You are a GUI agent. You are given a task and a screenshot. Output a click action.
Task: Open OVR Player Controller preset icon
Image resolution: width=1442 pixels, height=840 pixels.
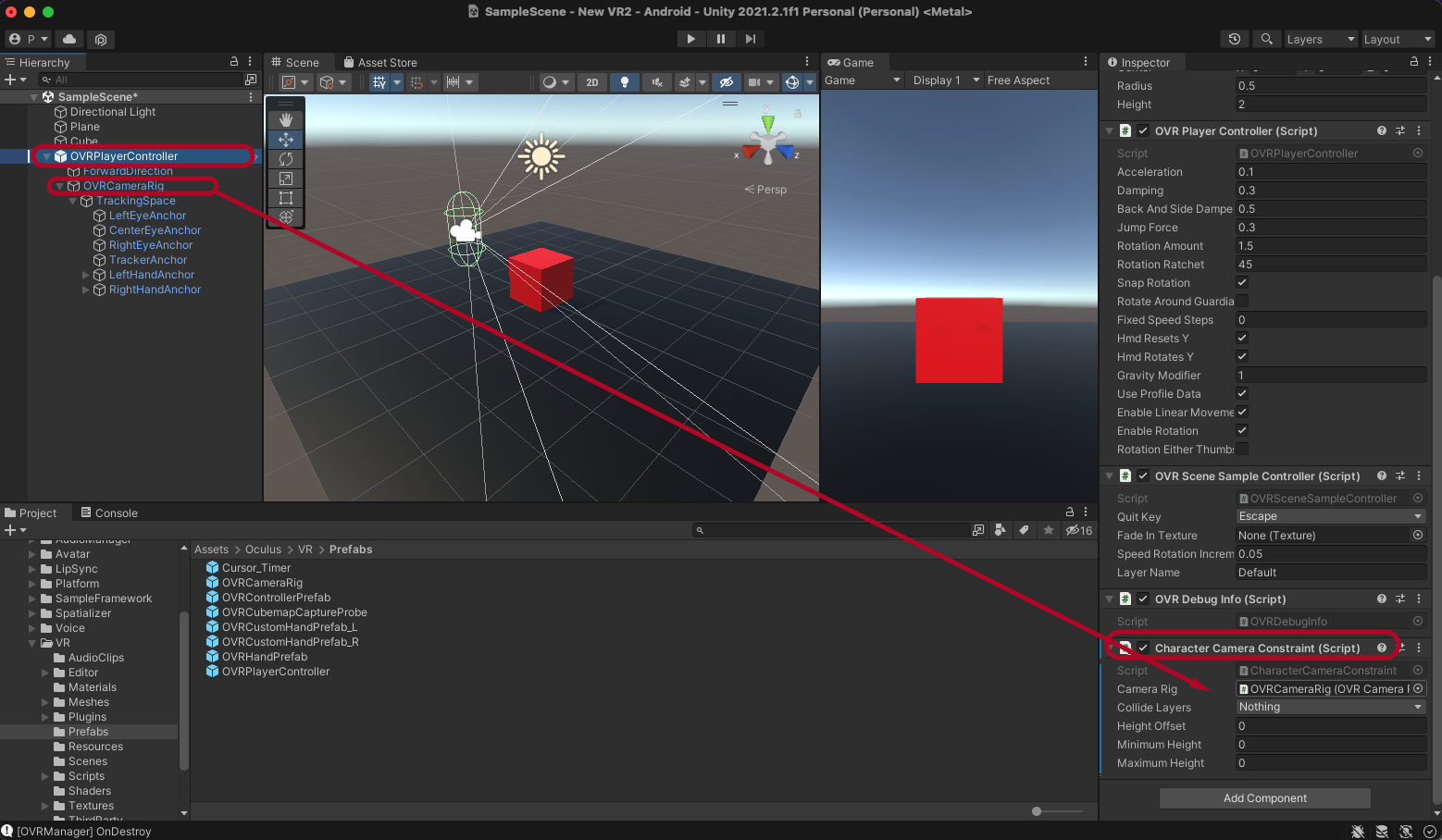[x=1400, y=130]
